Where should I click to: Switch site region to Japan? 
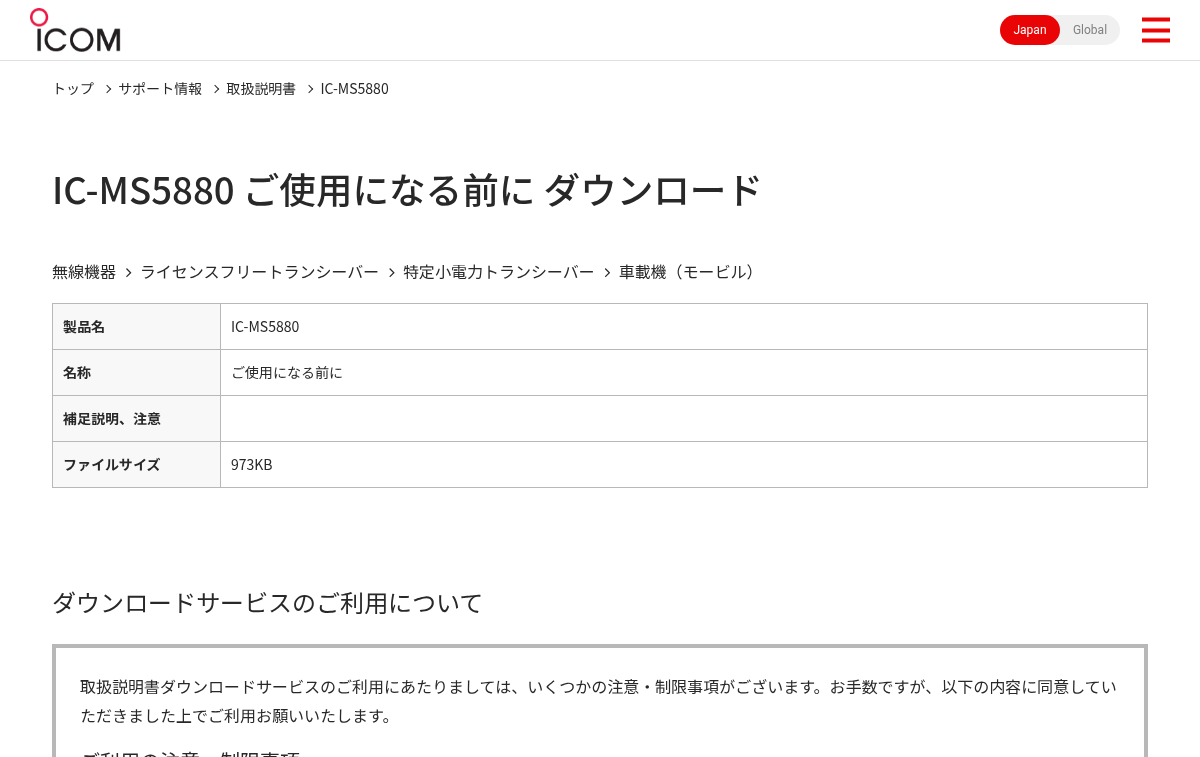(x=1030, y=30)
